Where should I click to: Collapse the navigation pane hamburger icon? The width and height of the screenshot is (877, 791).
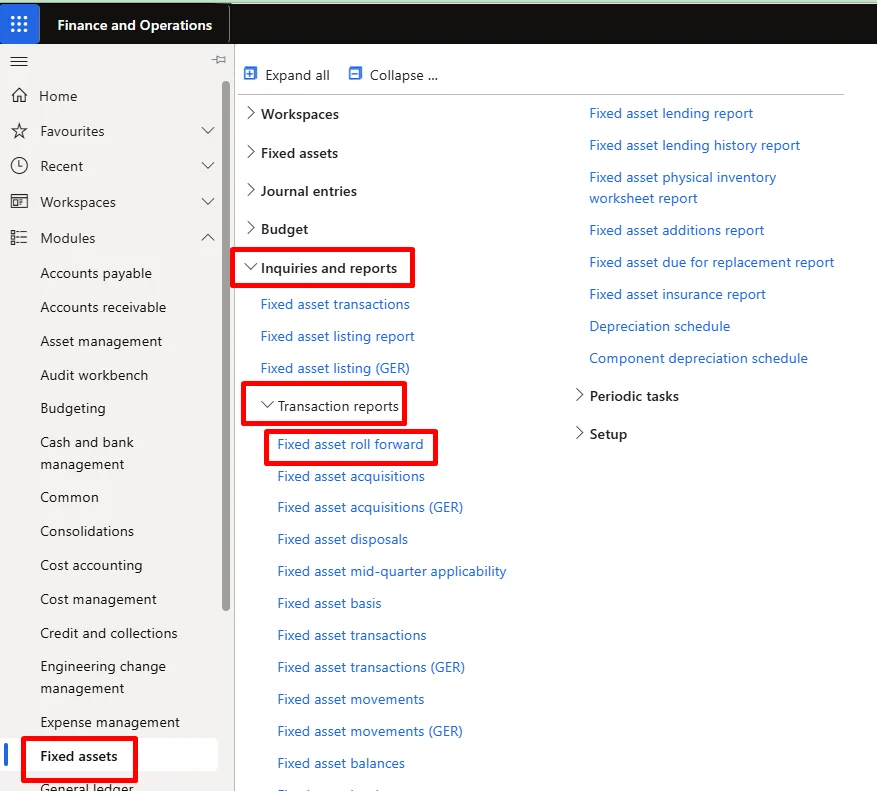tap(19, 62)
